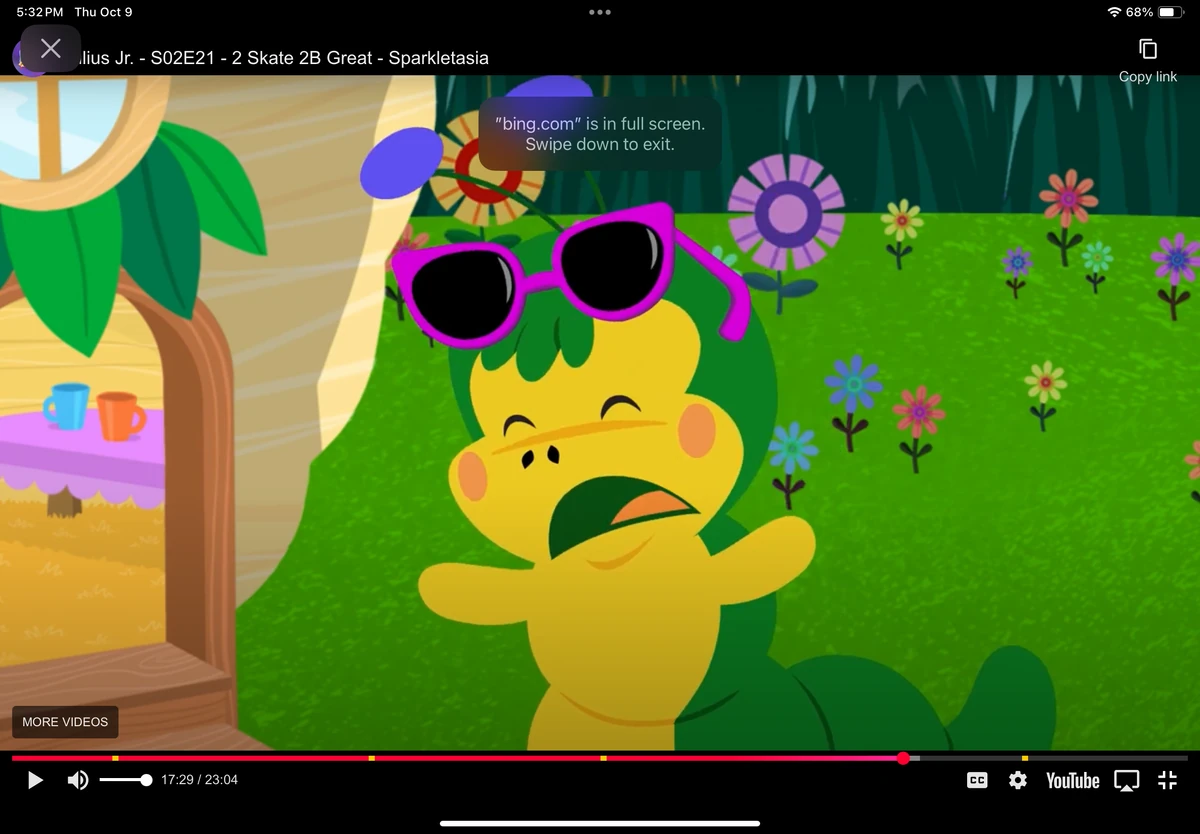Expand MORE VIDEOS suggestions panel
Image resolution: width=1200 pixels, height=834 pixels.
[65, 722]
